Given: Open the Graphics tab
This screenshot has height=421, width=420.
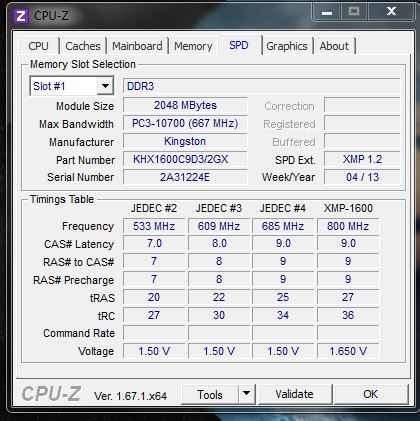Looking at the screenshot, I should [x=287, y=46].
